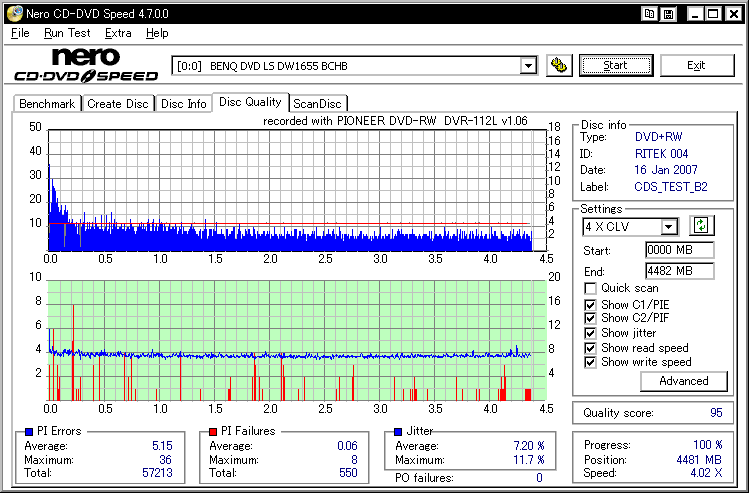Open the drive options icon next to Start

[x=559, y=65]
